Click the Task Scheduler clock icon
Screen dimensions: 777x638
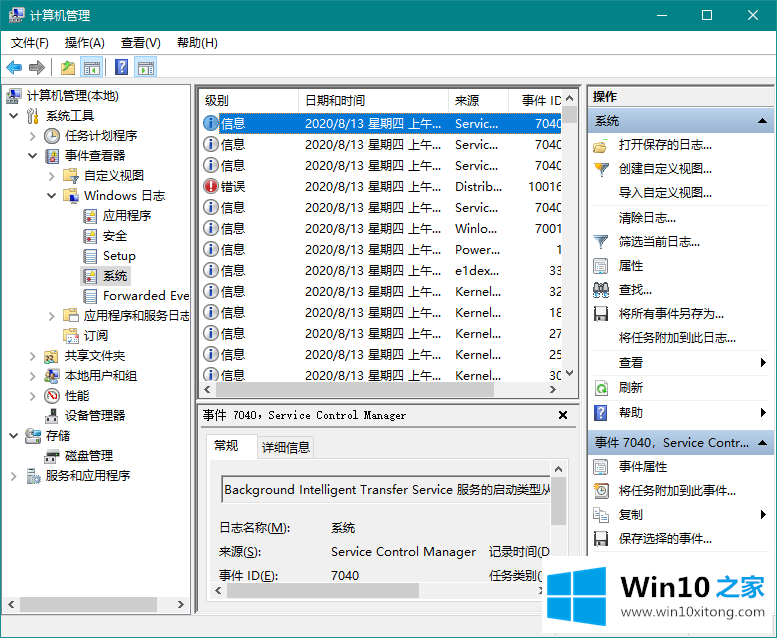click(x=52, y=135)
